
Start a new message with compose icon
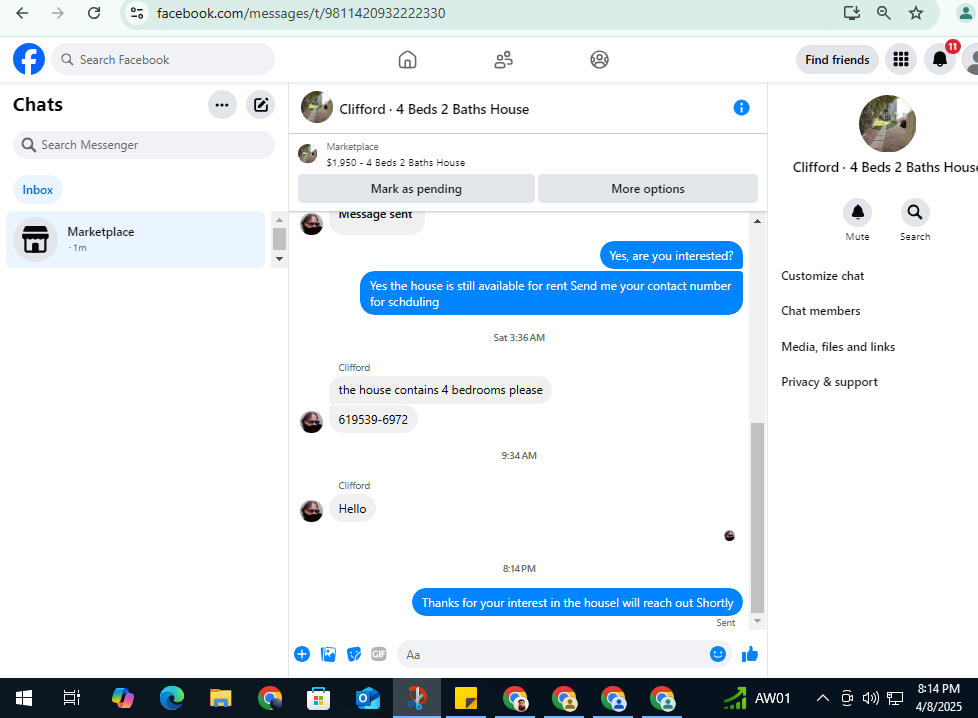[261, 105]
